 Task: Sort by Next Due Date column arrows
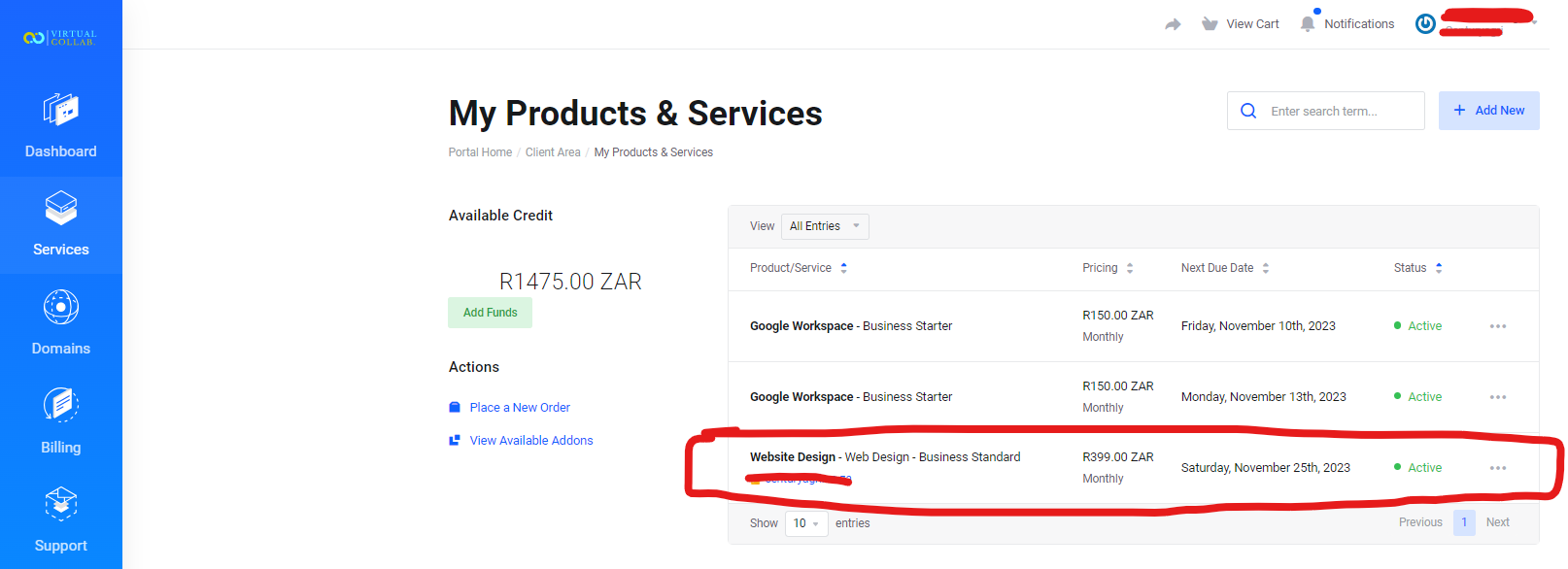coord(1266,268)
